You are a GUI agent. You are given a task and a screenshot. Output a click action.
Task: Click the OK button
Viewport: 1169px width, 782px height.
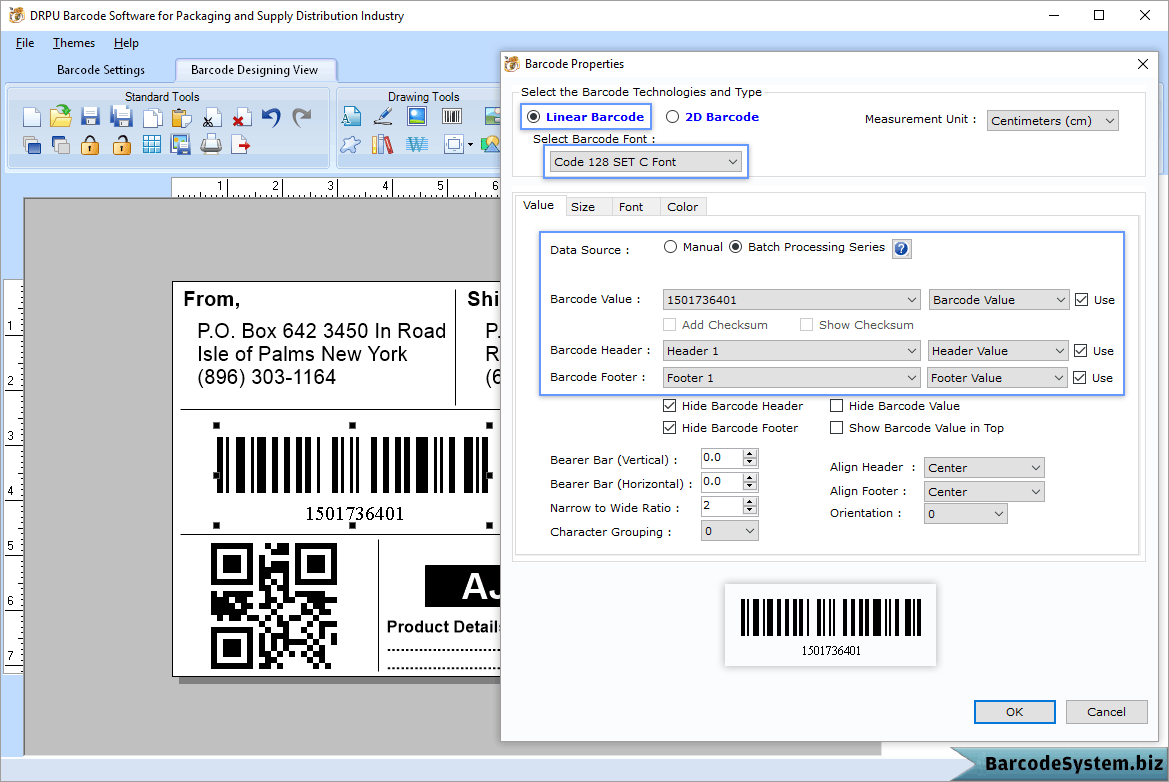pyautogui.click(x=1015, y=712)
